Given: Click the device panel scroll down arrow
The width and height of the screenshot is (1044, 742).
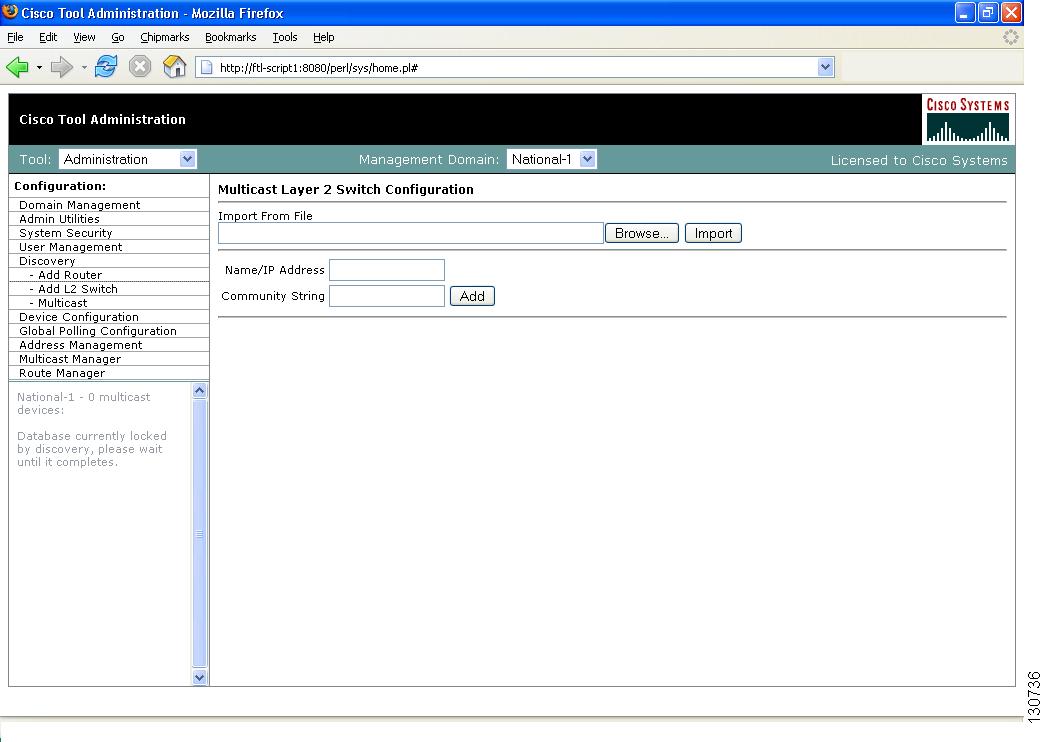Looking at the screenshot, I should 200,677.
